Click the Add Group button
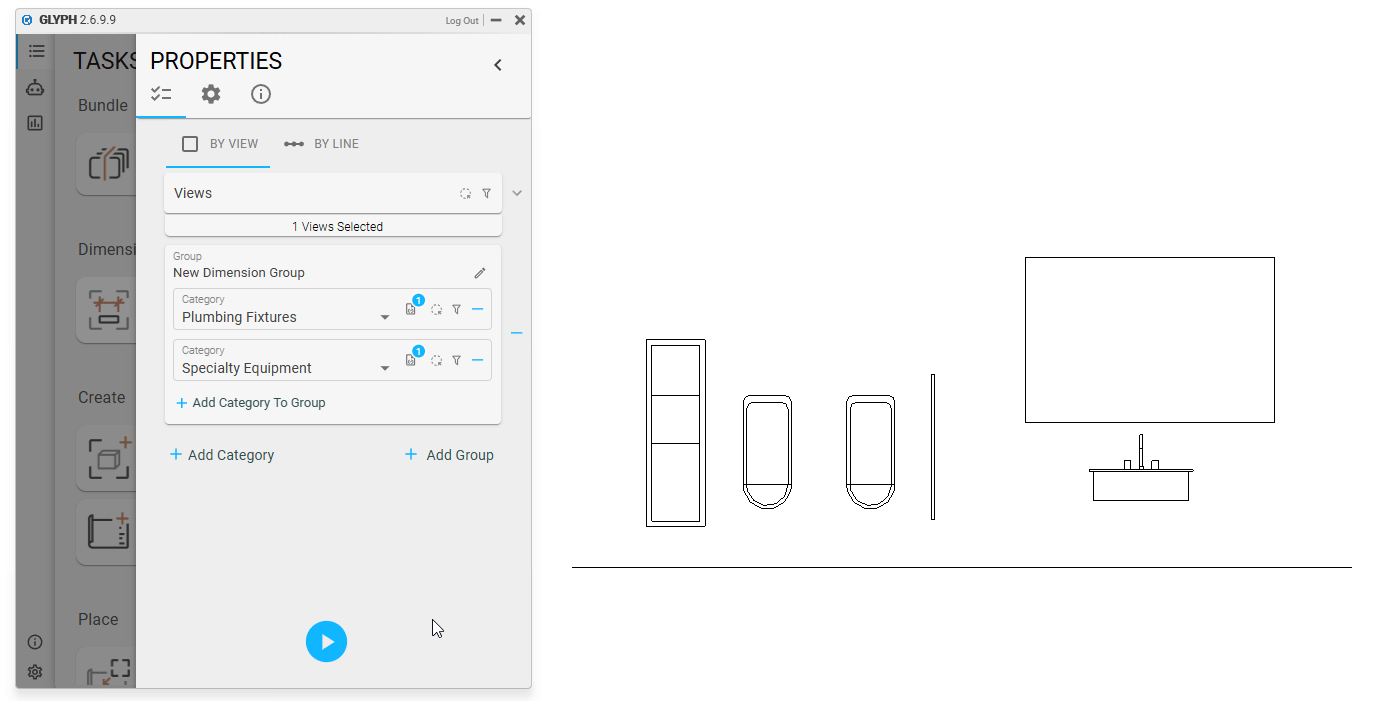Image resolution: width=1386 pixels, height=701 pixels. click(449, 455)
